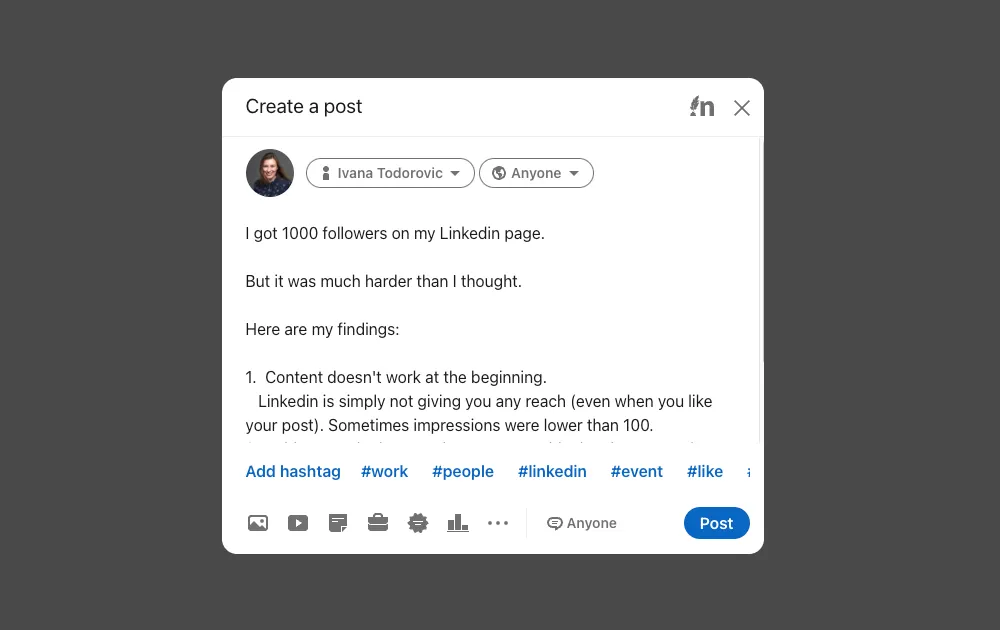Toggle the #work hashtag
The width and height of the screenshot is (1000, 630).
coord(384,471)
